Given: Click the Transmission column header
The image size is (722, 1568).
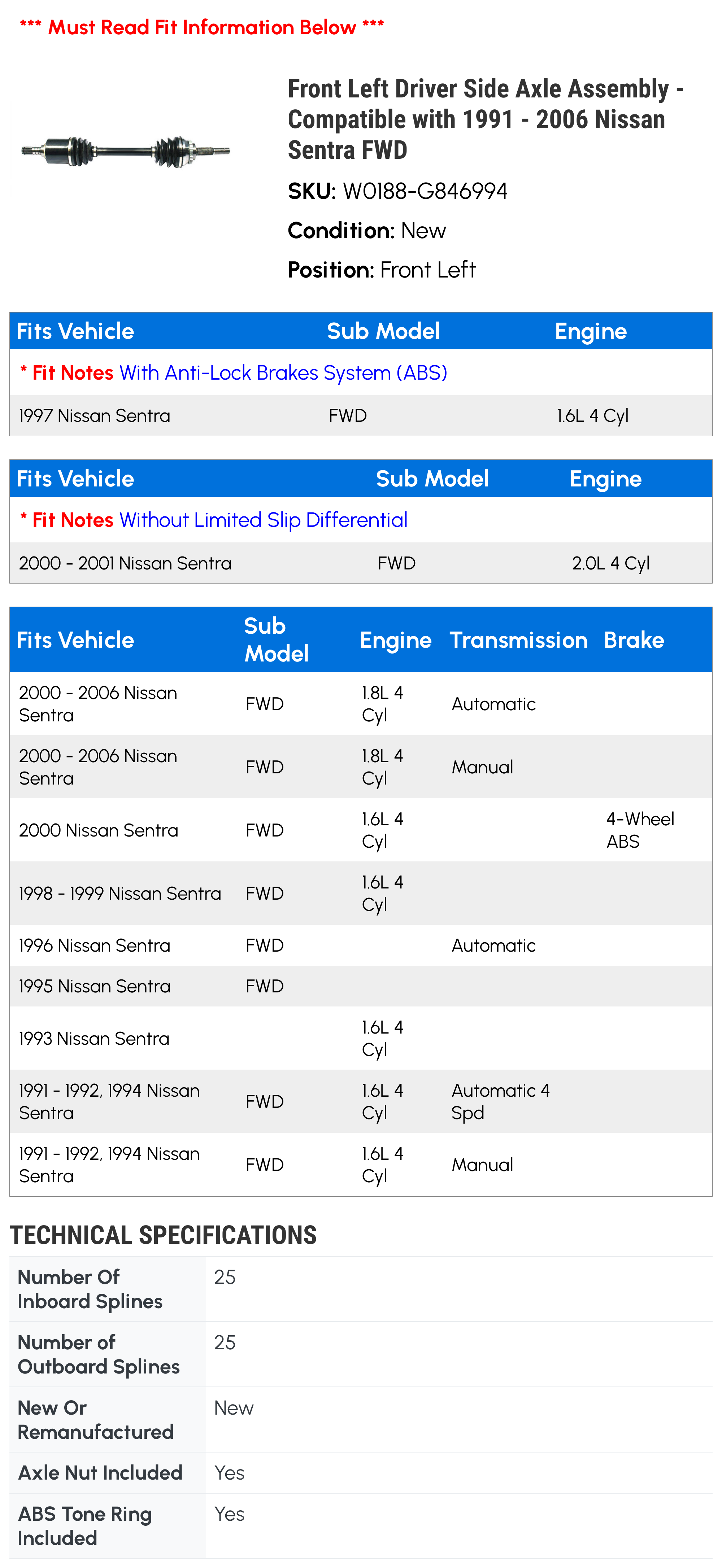Looking at the screenshot, I should [518, 640].
